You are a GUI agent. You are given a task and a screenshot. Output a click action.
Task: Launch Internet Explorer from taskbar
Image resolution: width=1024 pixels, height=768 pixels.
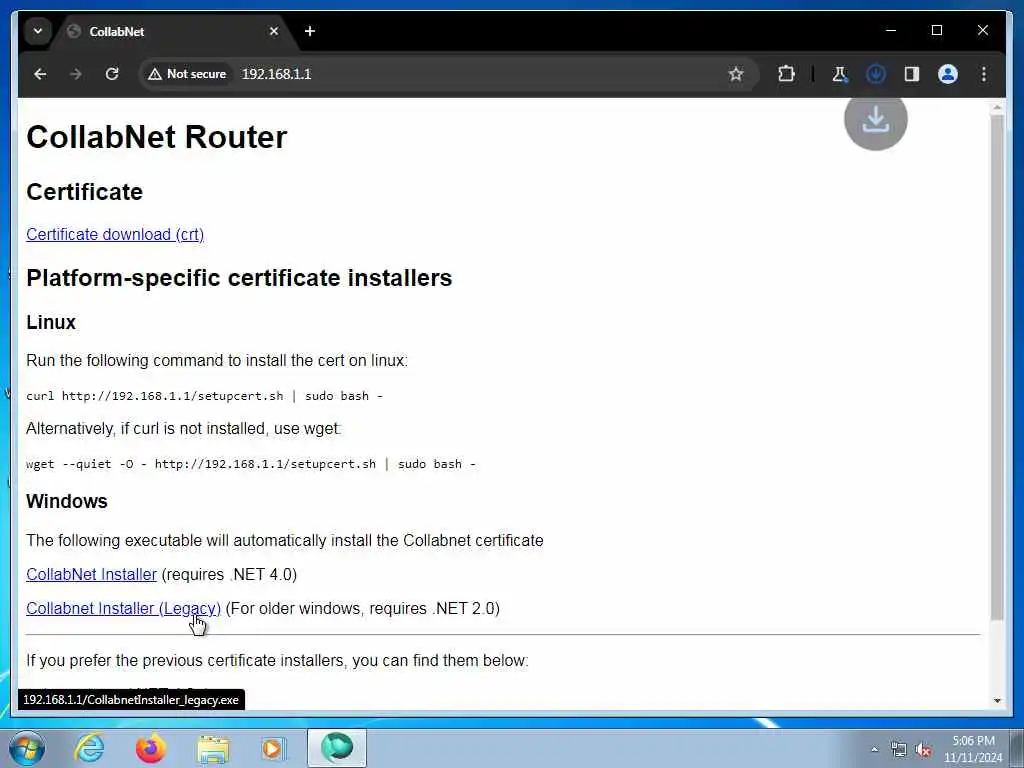pyautogui.click(x=89, y=748)
